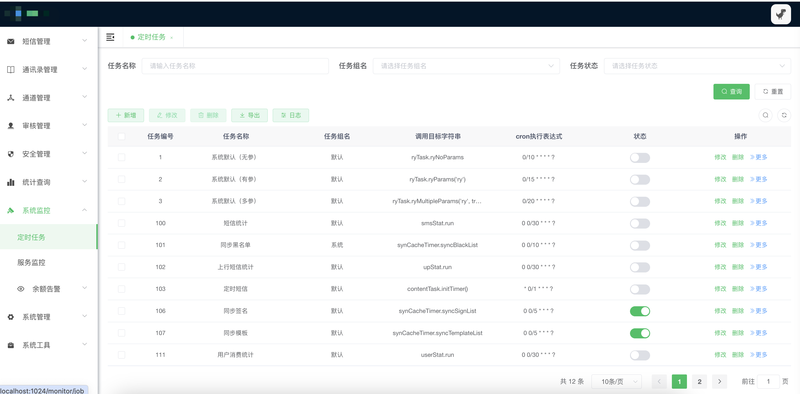Image resolution: width=800 pixels, height=394 pixels.
Task: Click 修改 link for 用户消费统计 row
Action: point(720,355)
